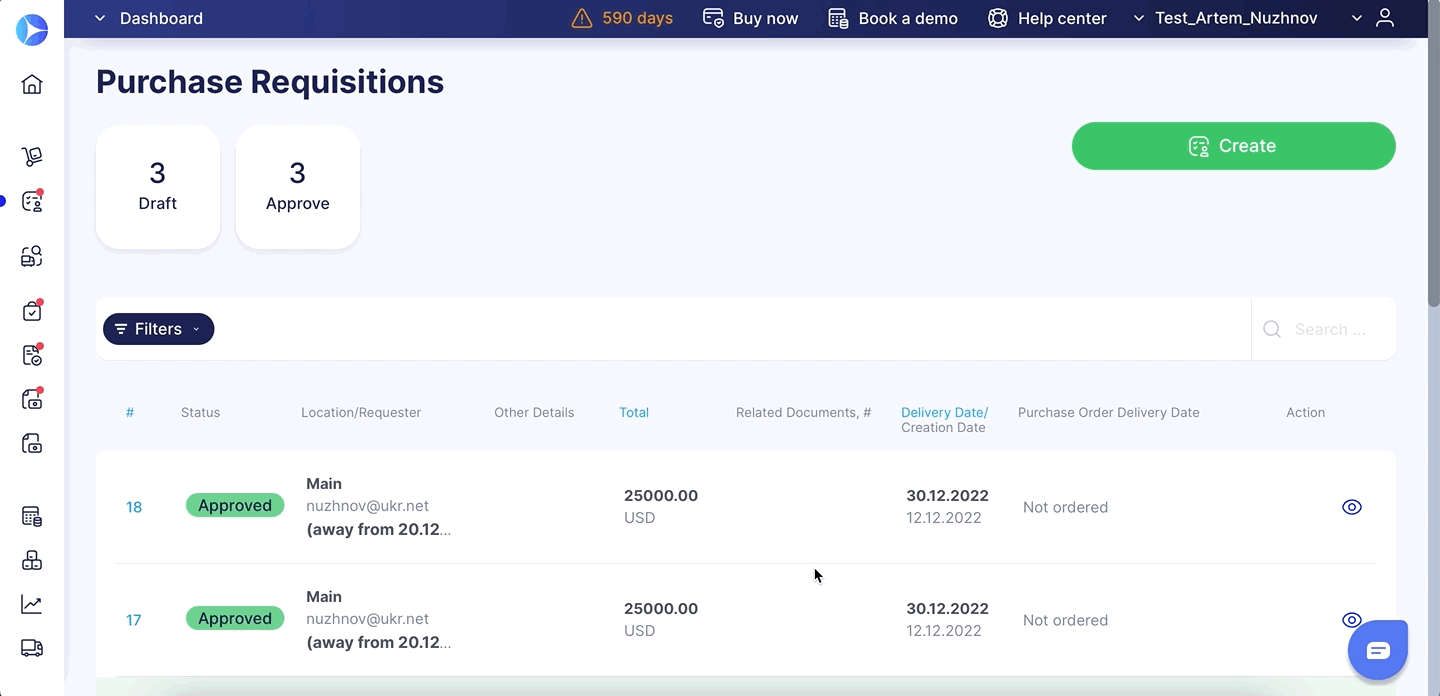The width and height of the screenshot is (1440, 696).
Task: Click the Status column header
Action: (200, 412)
